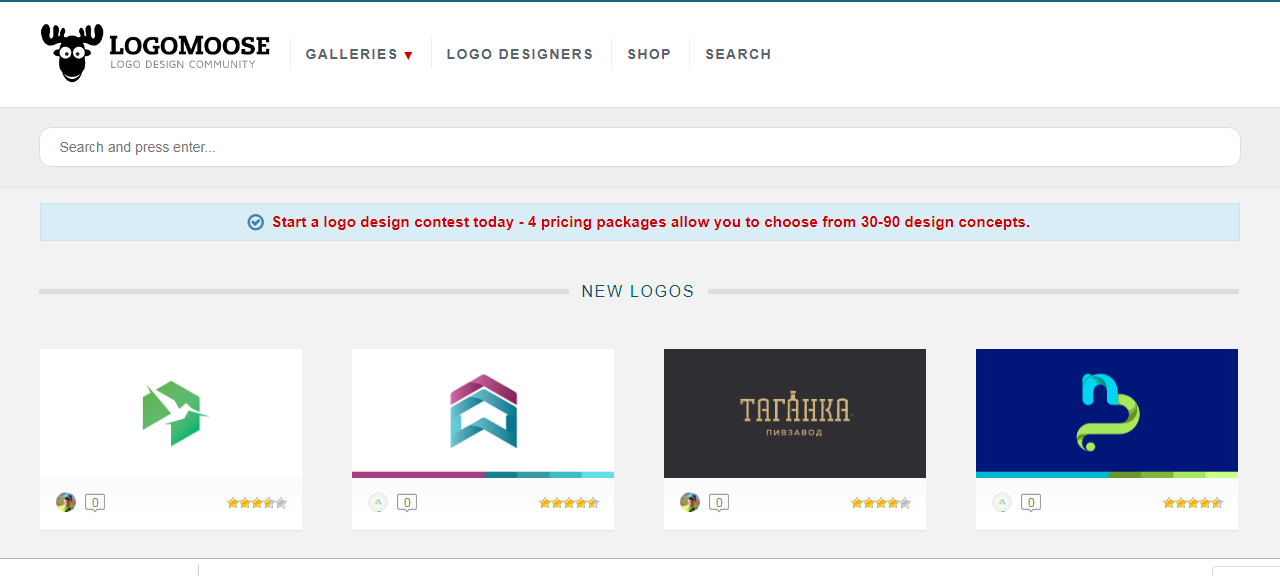The height and width of the screenshot is (576, 1280).
Task: Open the logo design contest announcement link
Action: tap(650, 221)
